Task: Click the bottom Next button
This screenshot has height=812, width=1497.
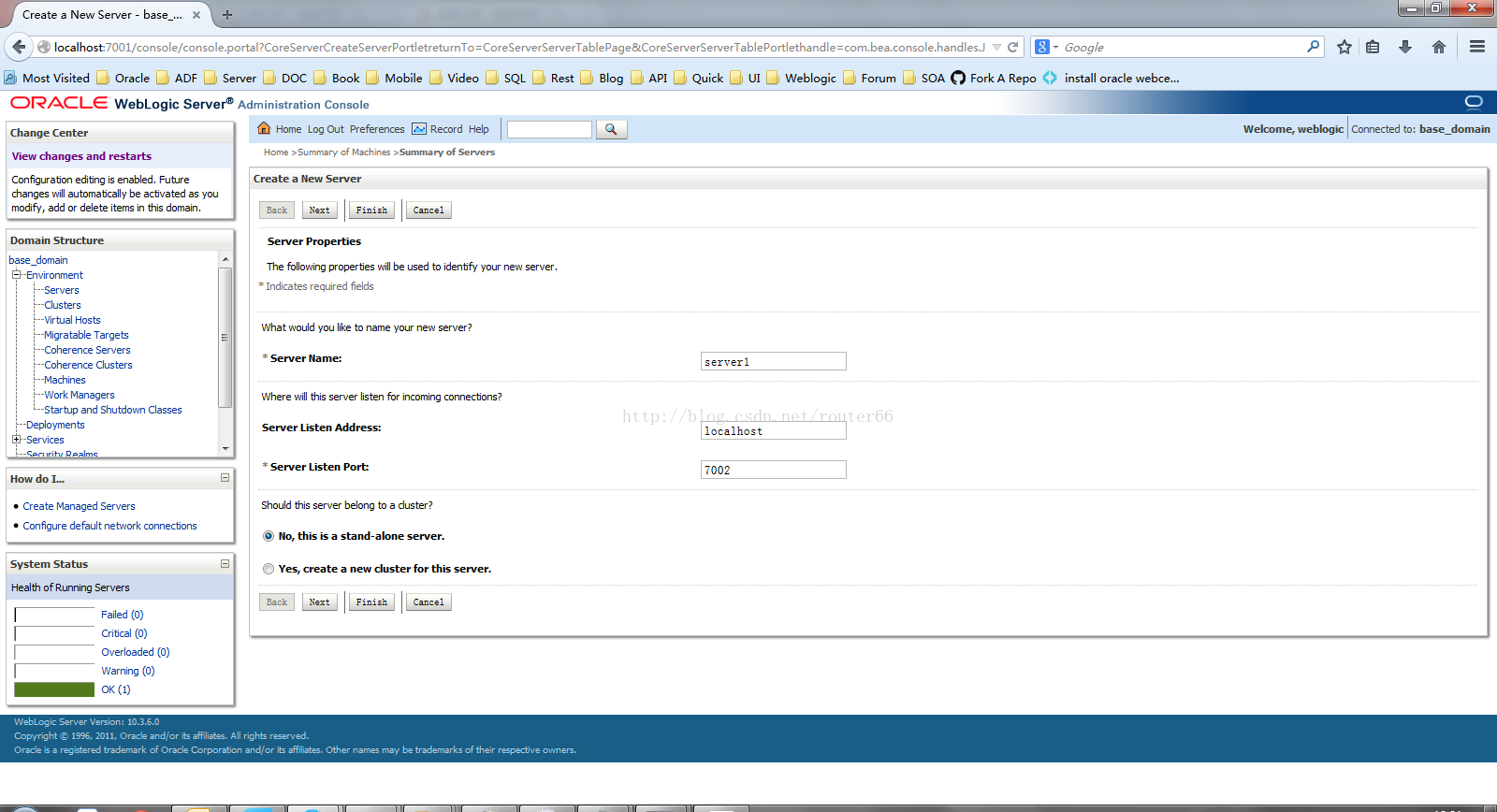Action: (x=319, y=602)
